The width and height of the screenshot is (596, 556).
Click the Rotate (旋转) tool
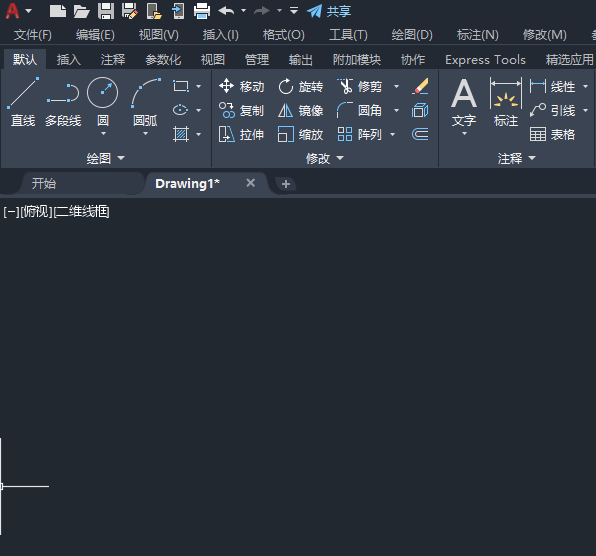[301, 87]
